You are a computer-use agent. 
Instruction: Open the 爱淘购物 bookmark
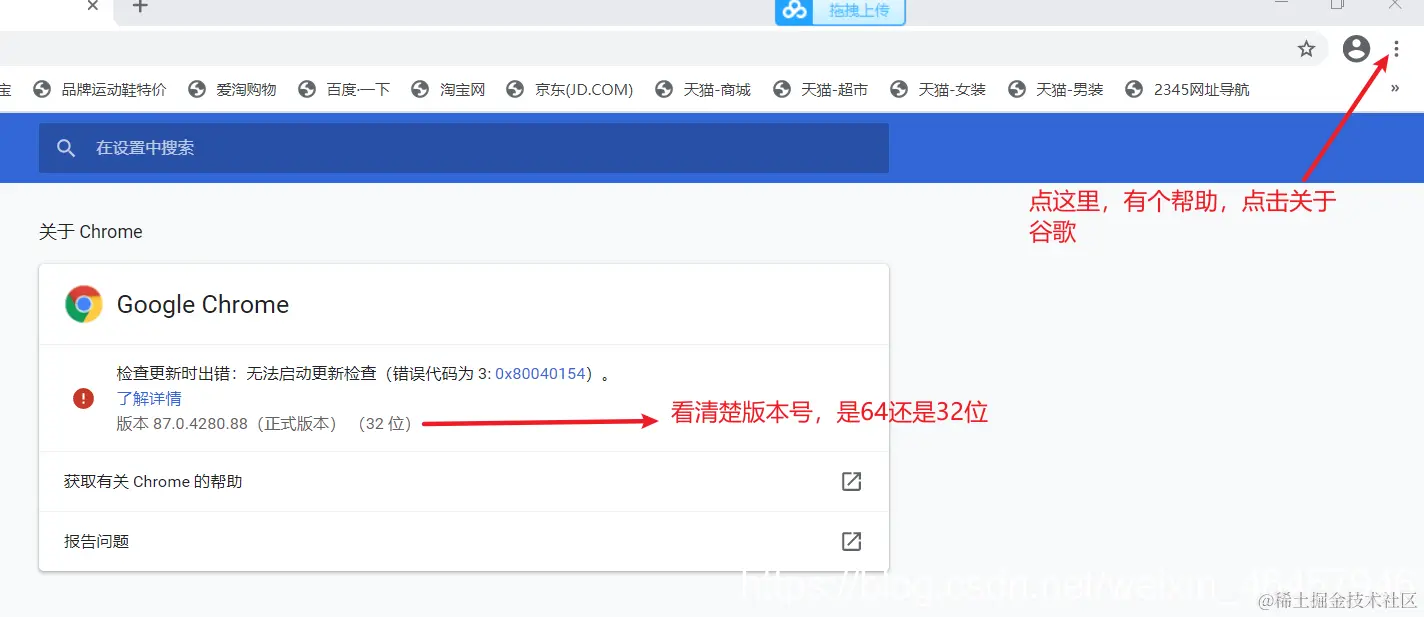pos(232,89)
